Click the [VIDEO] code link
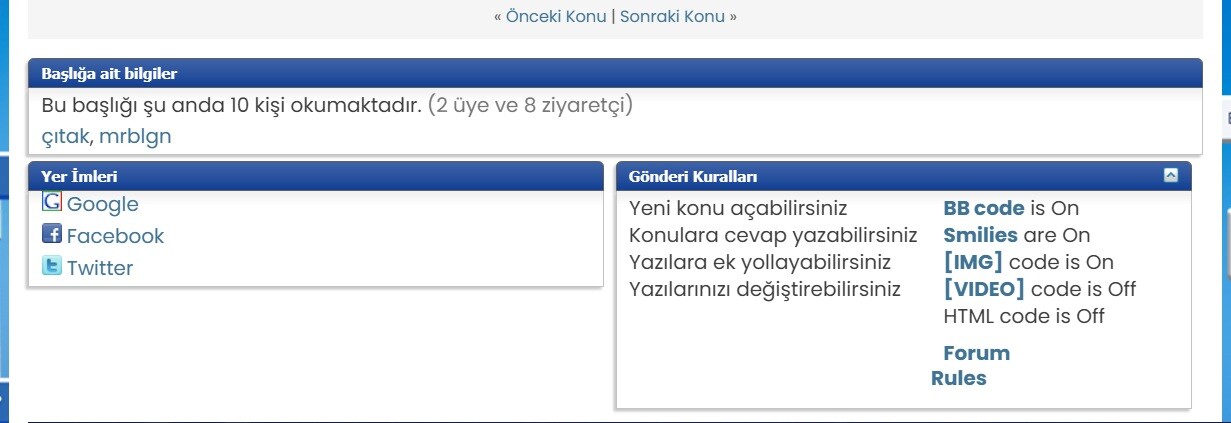1231x423 pixels. click(984, 289)
